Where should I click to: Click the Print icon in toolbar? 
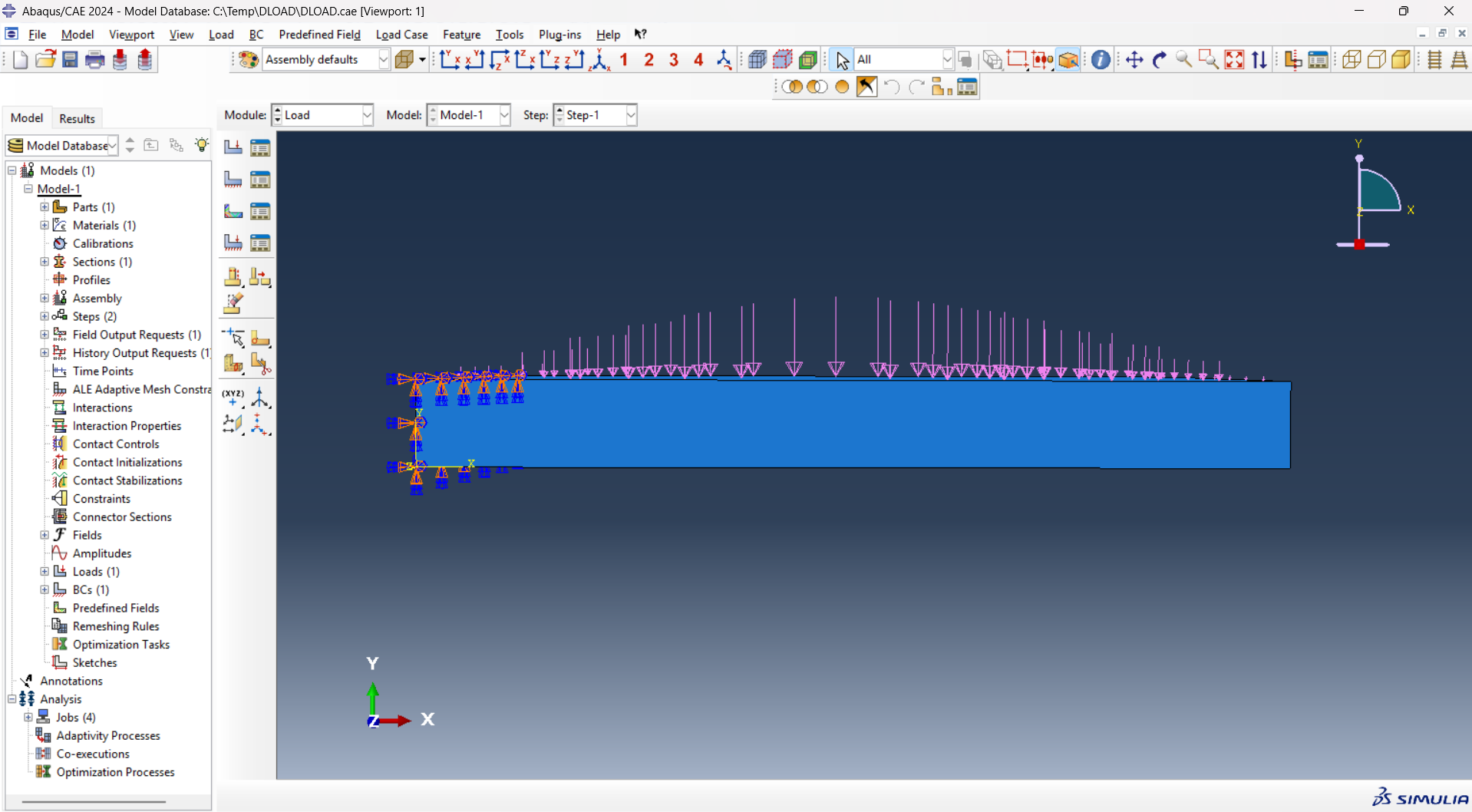94,60
